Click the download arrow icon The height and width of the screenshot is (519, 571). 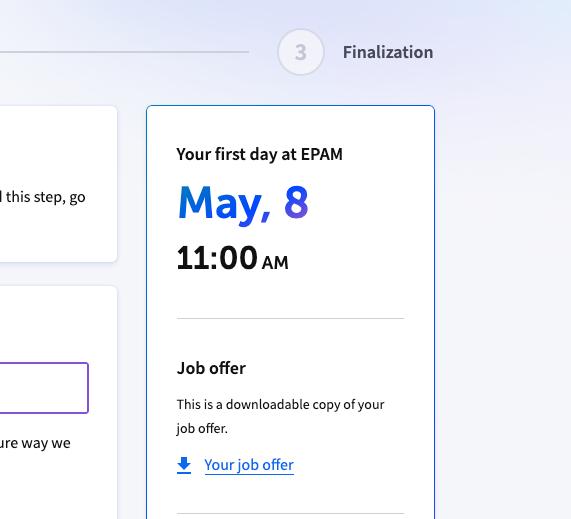pyautogui.click(x=184, y=465)
